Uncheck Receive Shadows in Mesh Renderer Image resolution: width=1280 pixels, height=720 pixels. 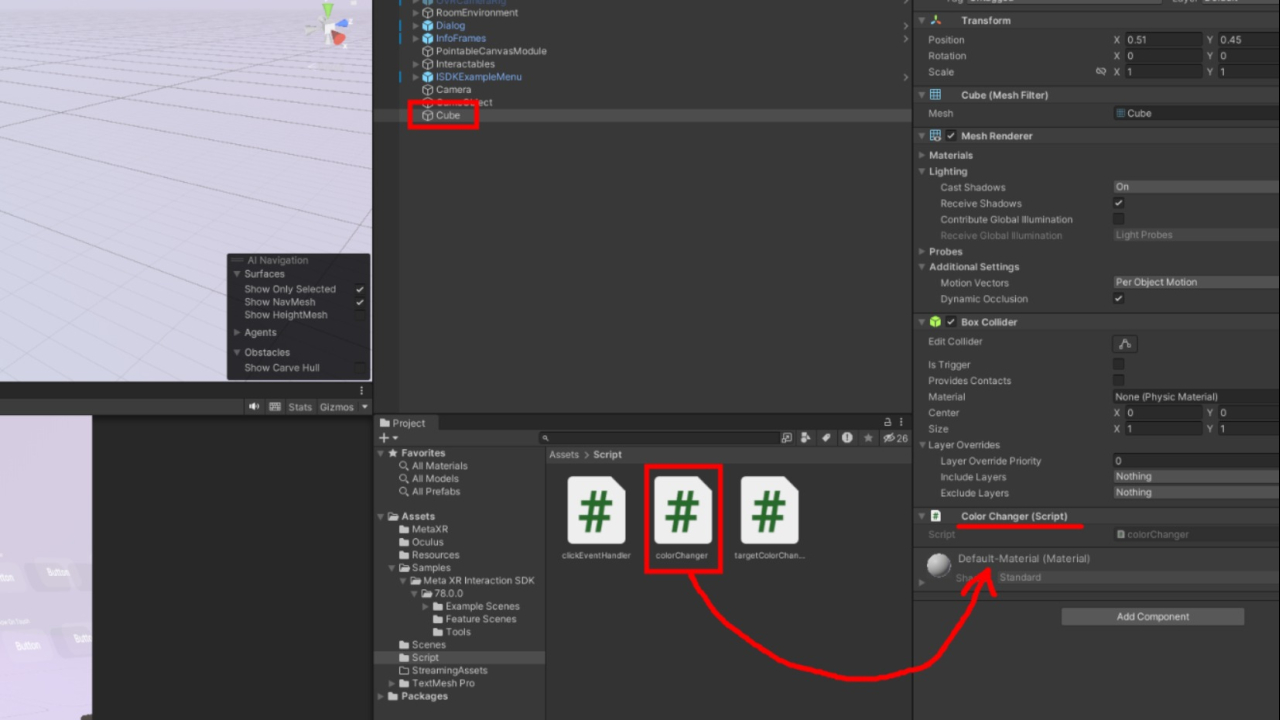(1119, 204)
